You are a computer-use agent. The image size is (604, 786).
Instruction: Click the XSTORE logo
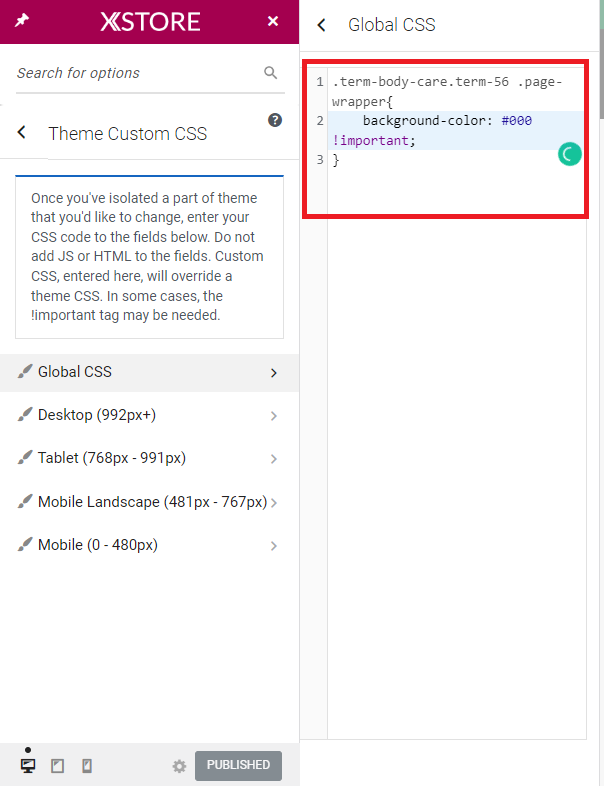point(150,22)
